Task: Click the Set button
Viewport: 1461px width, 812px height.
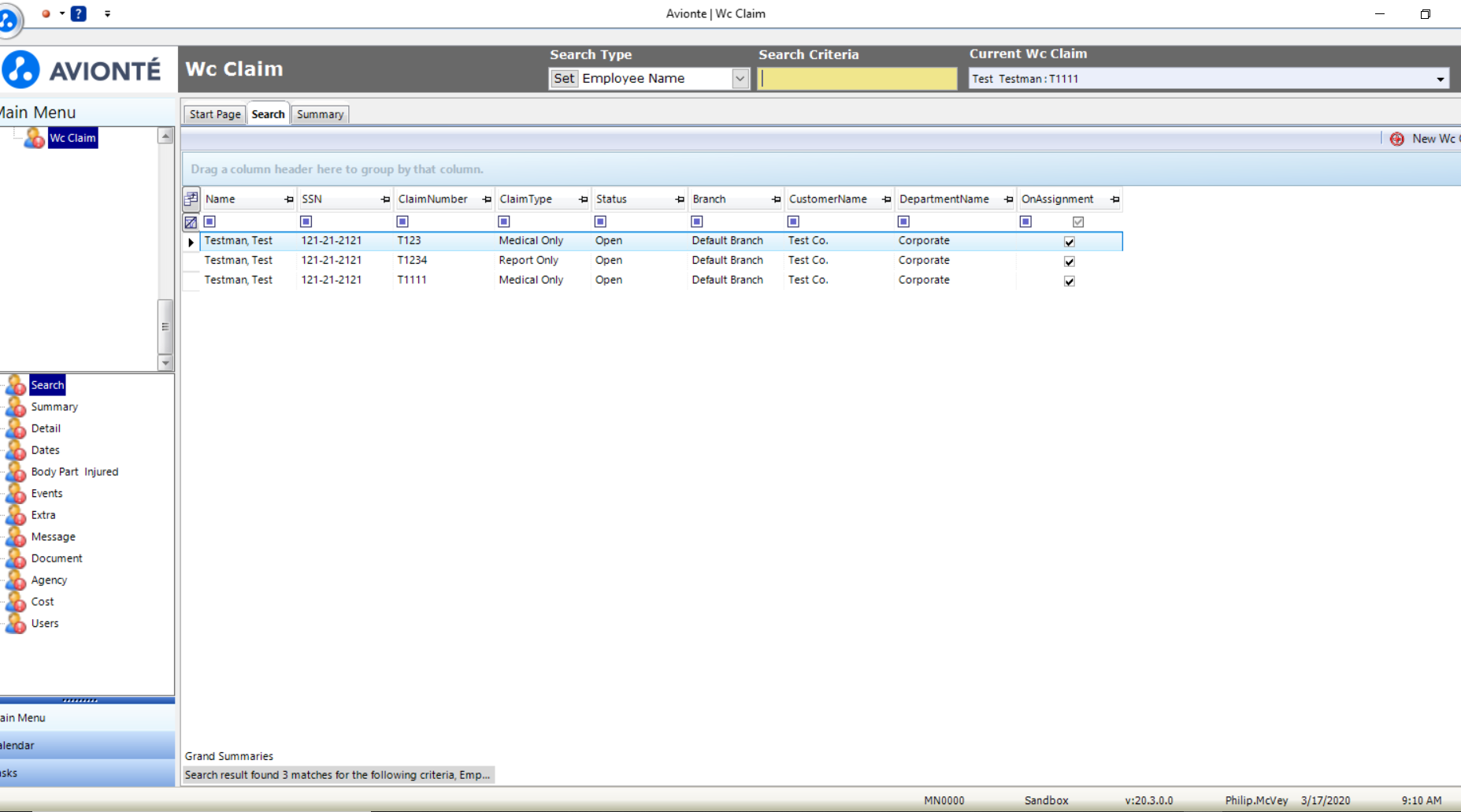Action: coord(564,78)
